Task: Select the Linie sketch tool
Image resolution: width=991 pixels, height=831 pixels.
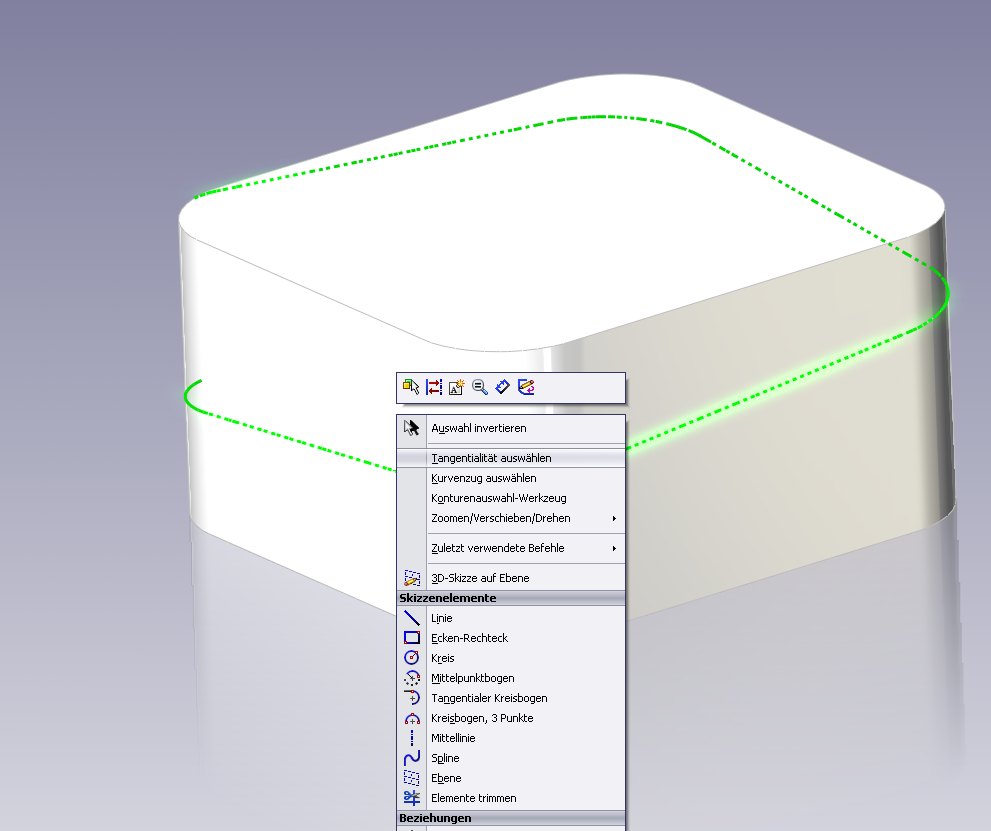Action: [511, 618]
